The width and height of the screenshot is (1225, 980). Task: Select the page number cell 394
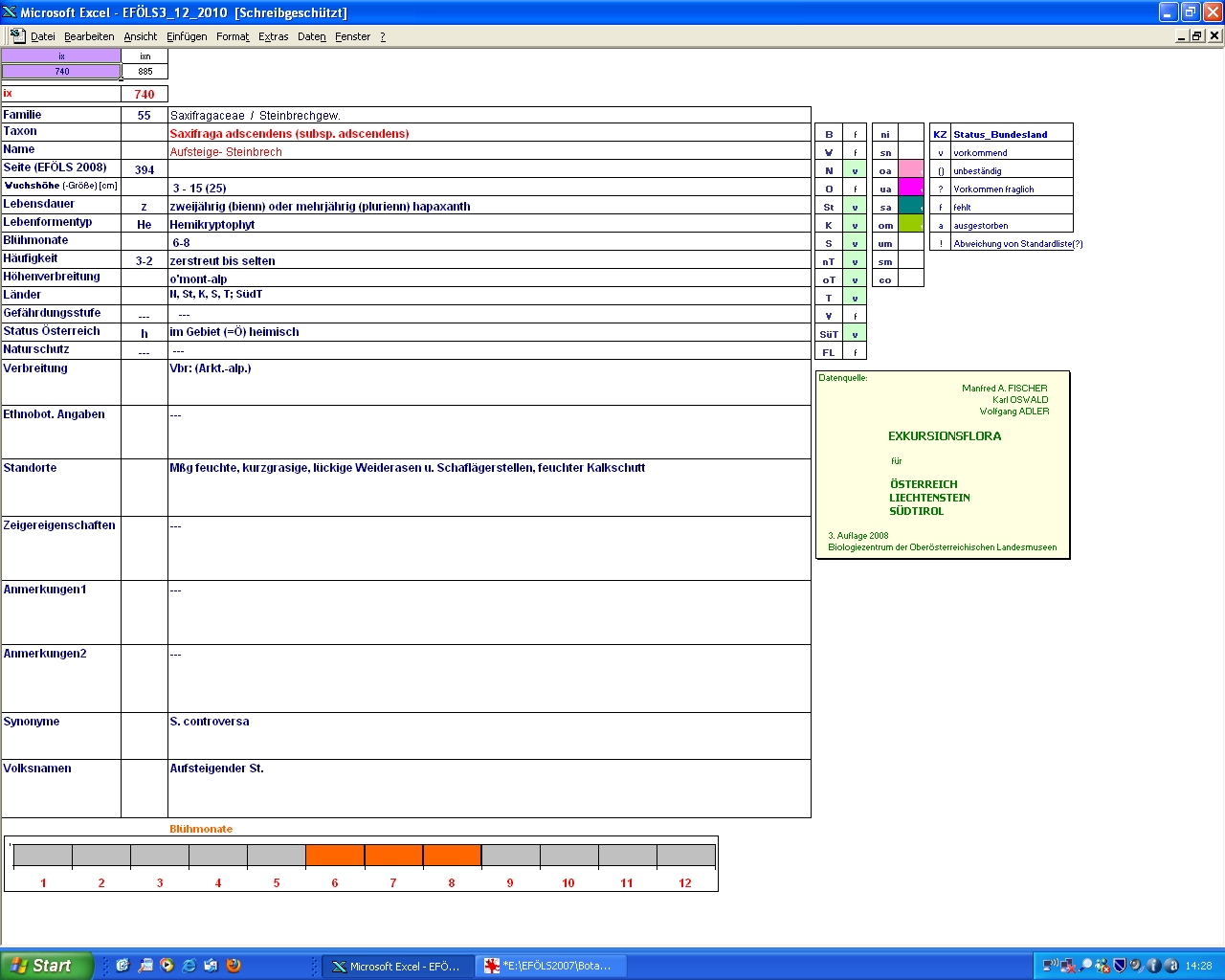[x=145, y=169]
